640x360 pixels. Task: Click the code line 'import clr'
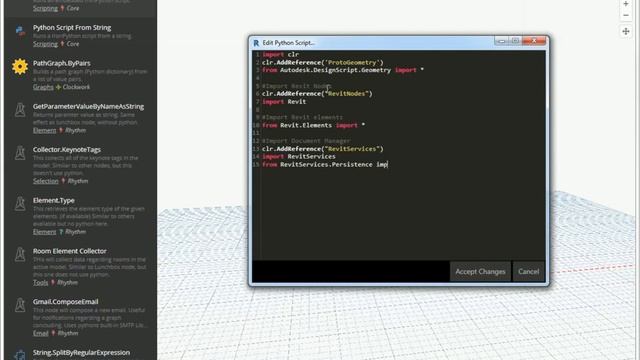click(x=280, y=54)
